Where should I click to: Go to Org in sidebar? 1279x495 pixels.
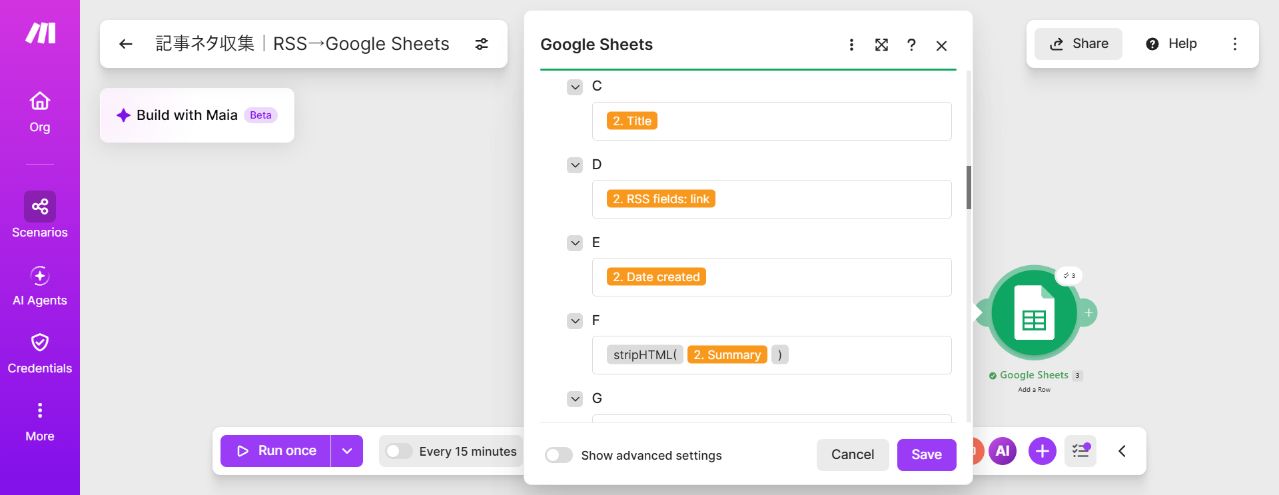(40, 111)
